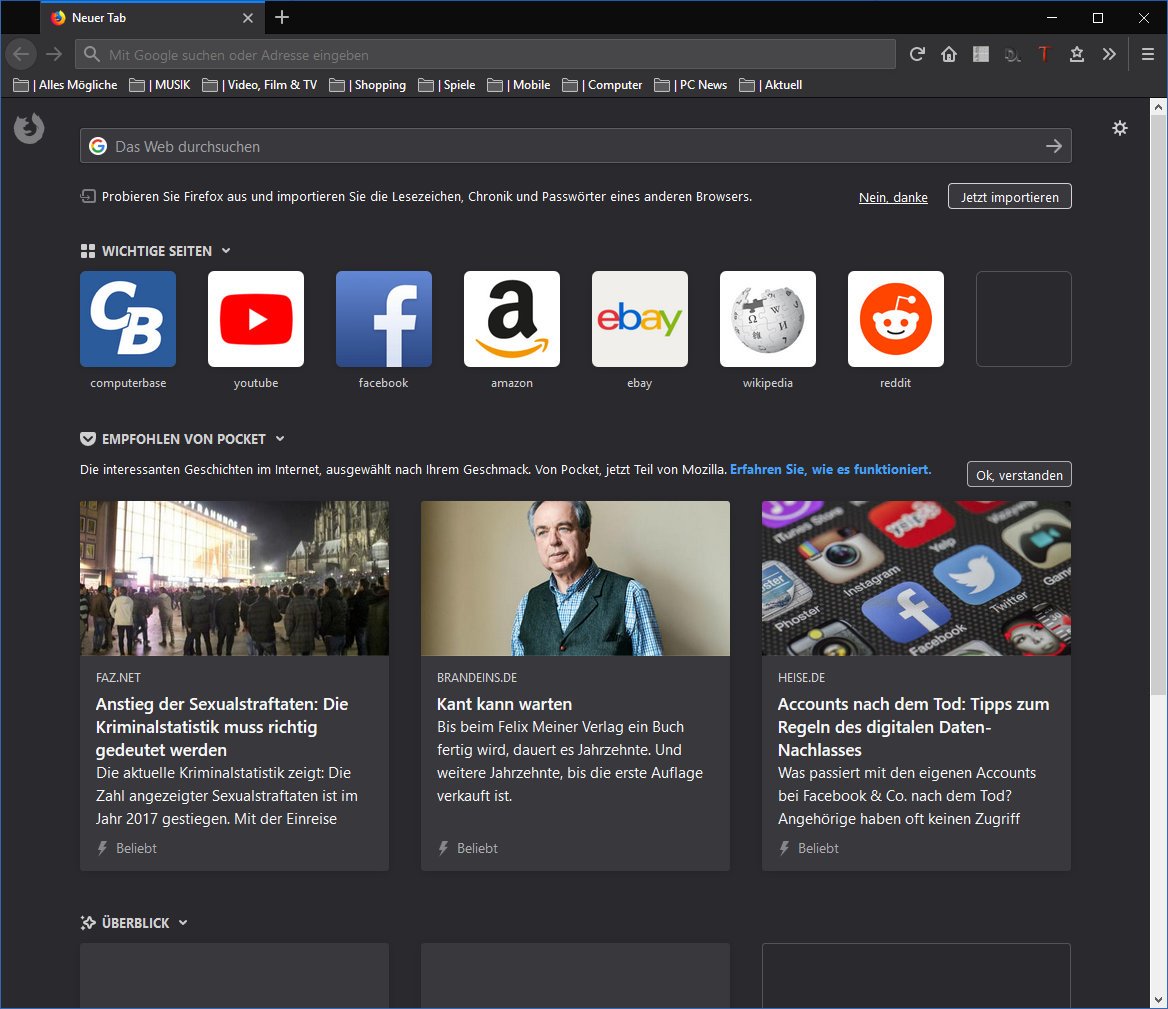The width and height of the screenshot is (1168, 1009).
Task: Open the reddit top site tile
Action: 896,319
